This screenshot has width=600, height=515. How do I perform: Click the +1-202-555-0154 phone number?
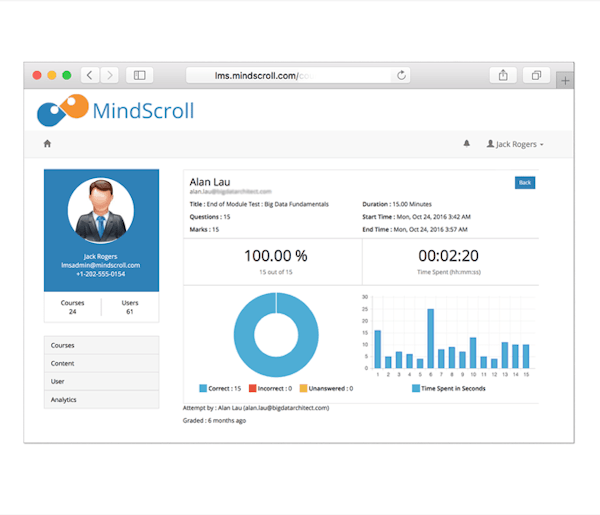point(101,274)
